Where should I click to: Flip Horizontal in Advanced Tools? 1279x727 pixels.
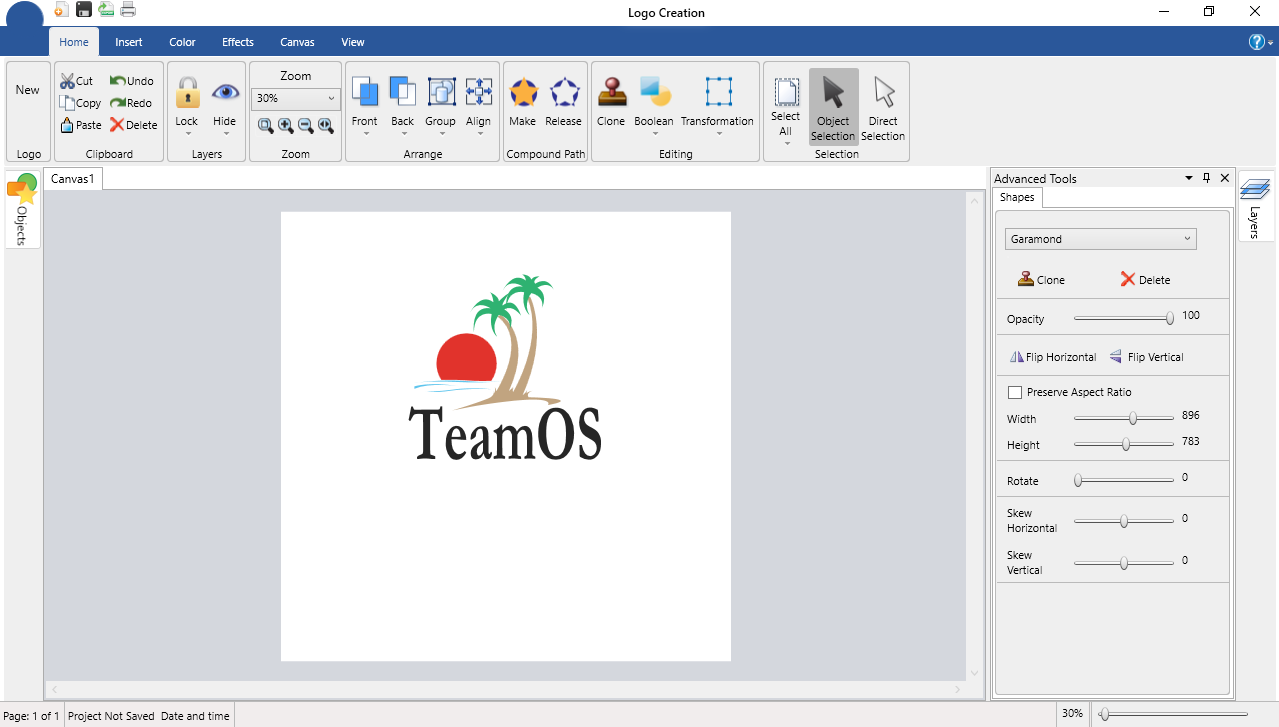(x=1053, y=357)
